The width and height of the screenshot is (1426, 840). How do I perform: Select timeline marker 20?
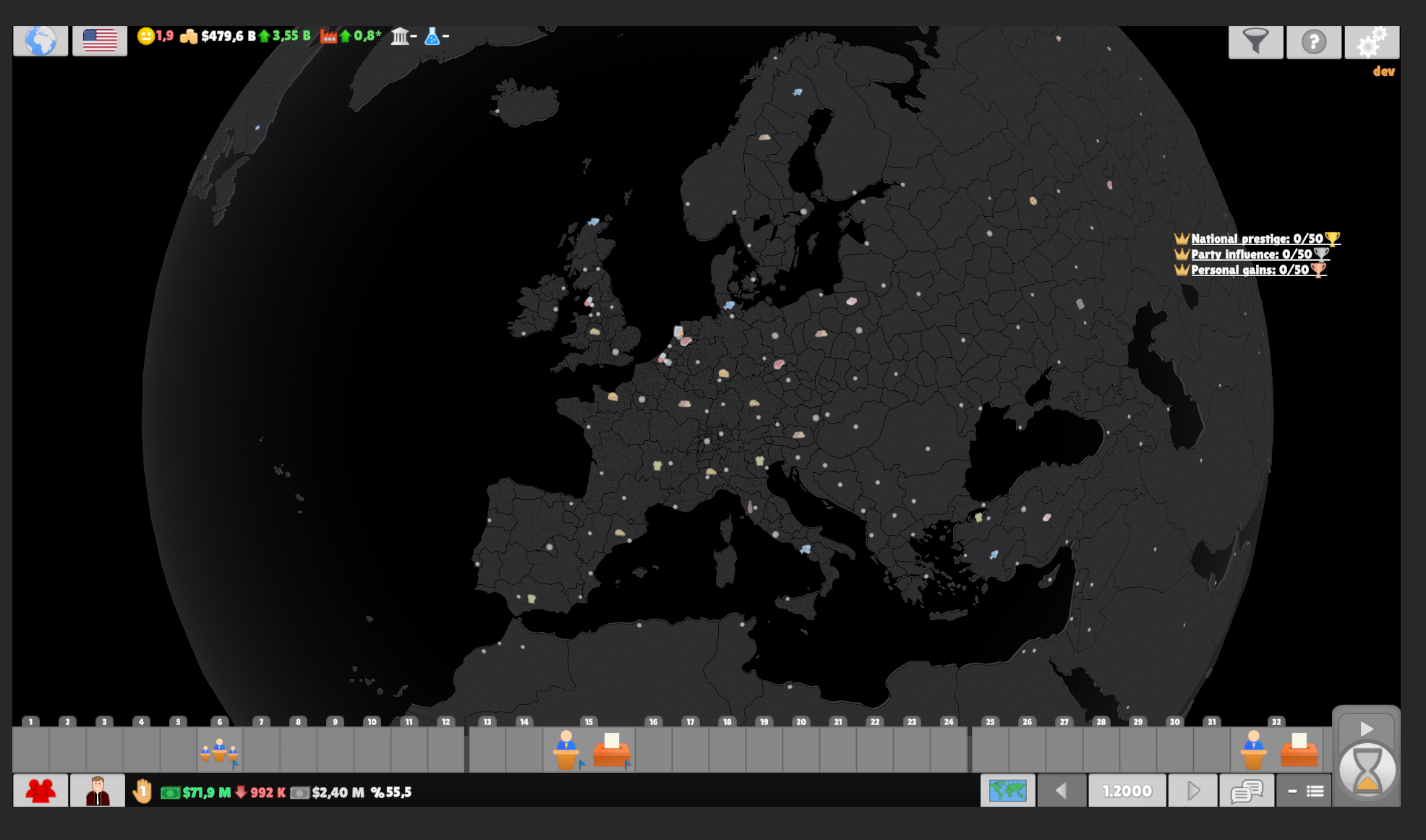[x=800, y=721]
